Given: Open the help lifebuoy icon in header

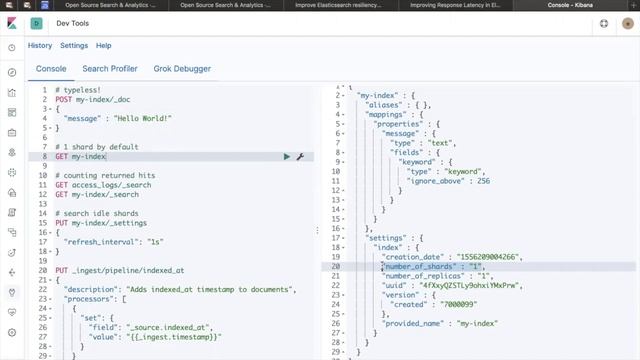Looking at the screenshot, I should coord(604,24).
